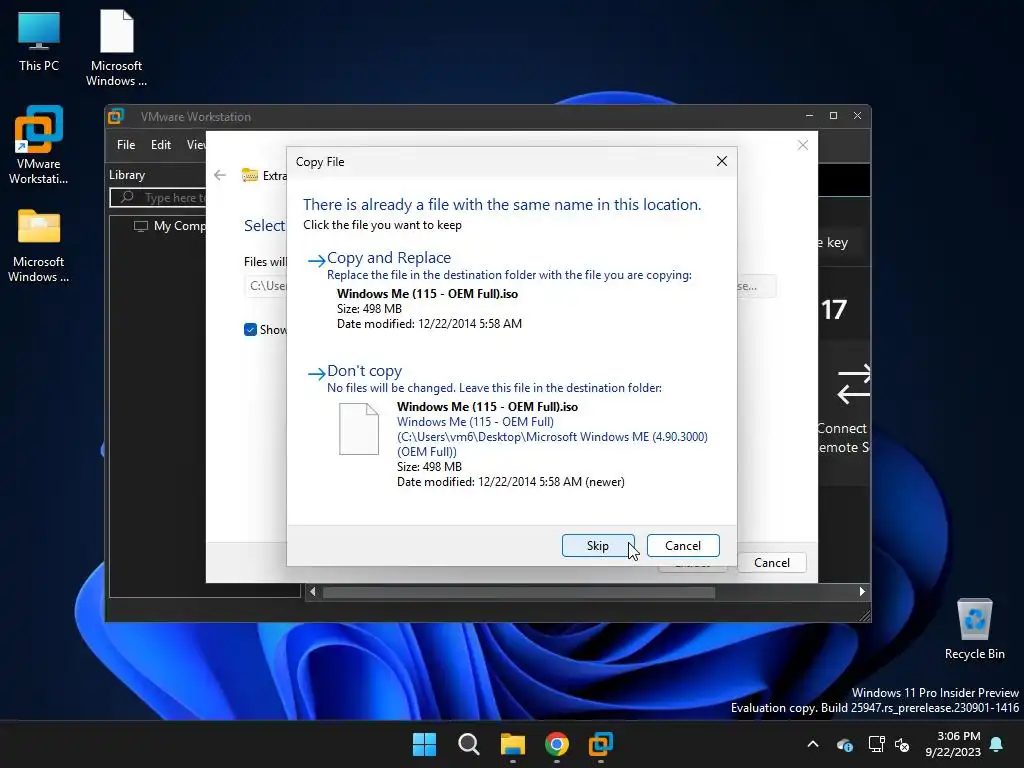Viewport: 1024px width, 768px height.
Task: Open This PC desktop icon
Action: pos(39,41)
